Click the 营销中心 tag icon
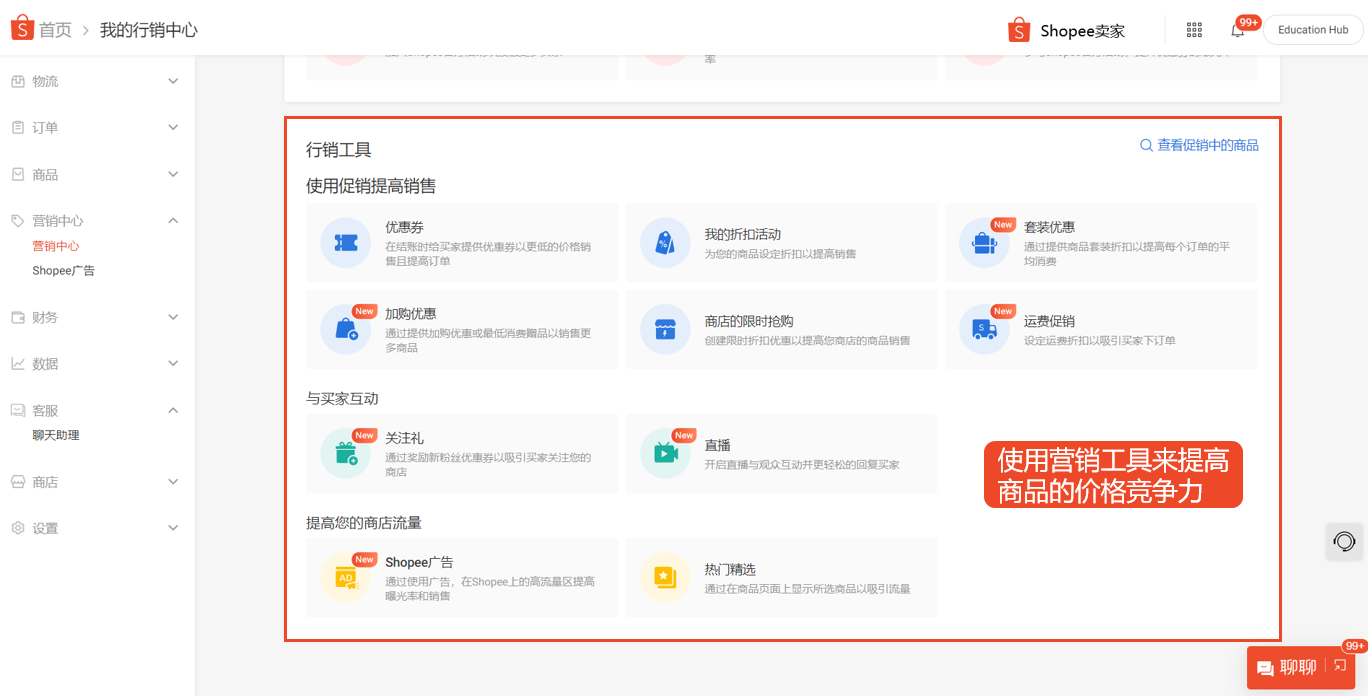This screenshot has height=696, width=1368. pyautogui.click(x=17, y=220)
